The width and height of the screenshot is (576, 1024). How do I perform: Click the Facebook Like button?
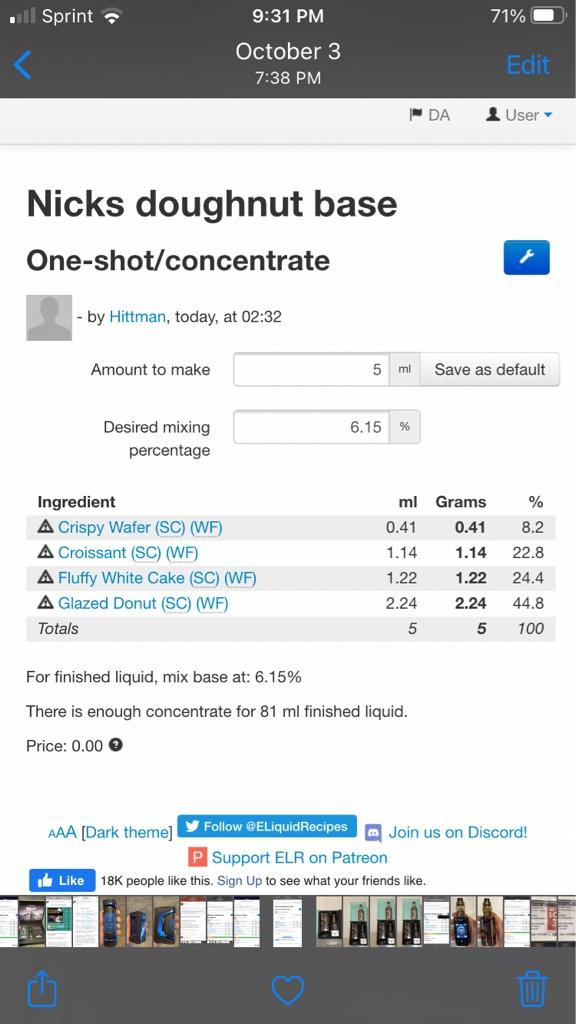[x=62, y=880]
